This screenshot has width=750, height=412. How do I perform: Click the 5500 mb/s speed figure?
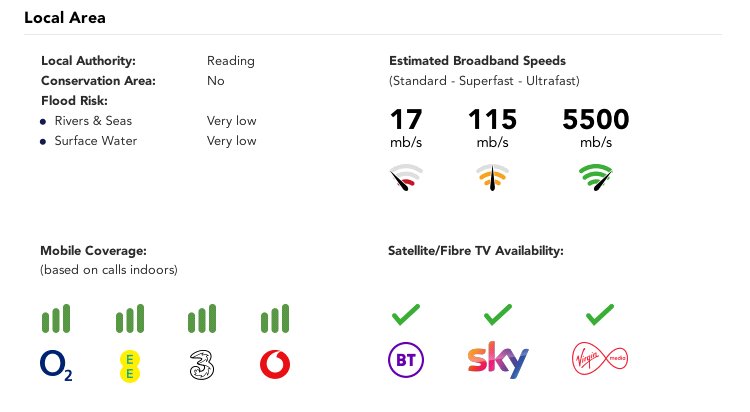click(x=596, y=128)
